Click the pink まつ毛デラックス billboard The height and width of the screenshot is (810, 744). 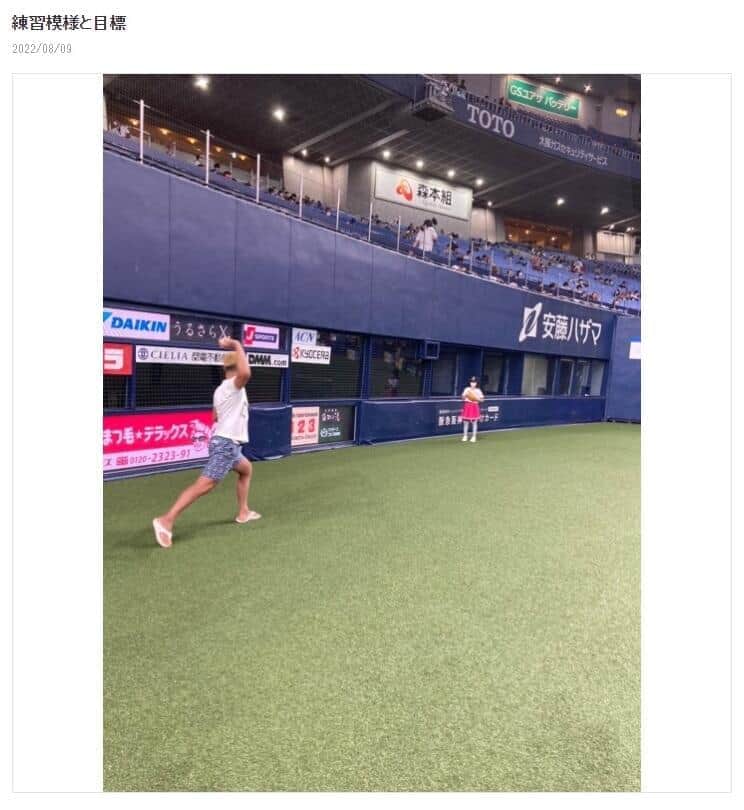tap(158, 441)
